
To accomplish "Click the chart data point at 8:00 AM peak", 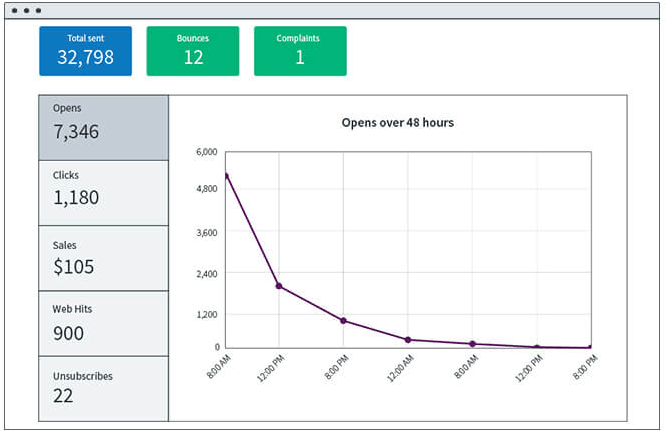I will click(226, 176).
